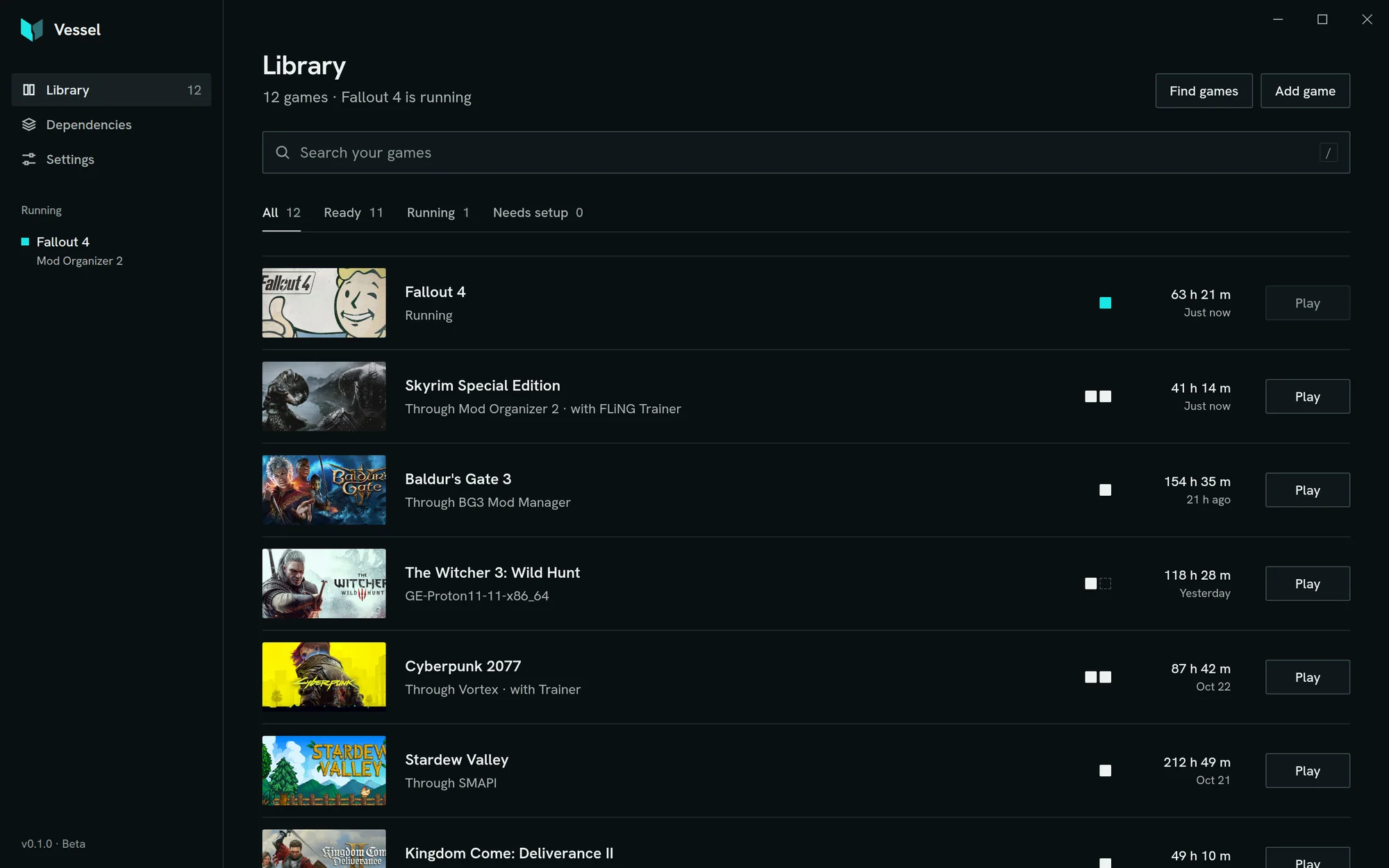
Task: Switch to the Needs setup tab
Action: 538,212
